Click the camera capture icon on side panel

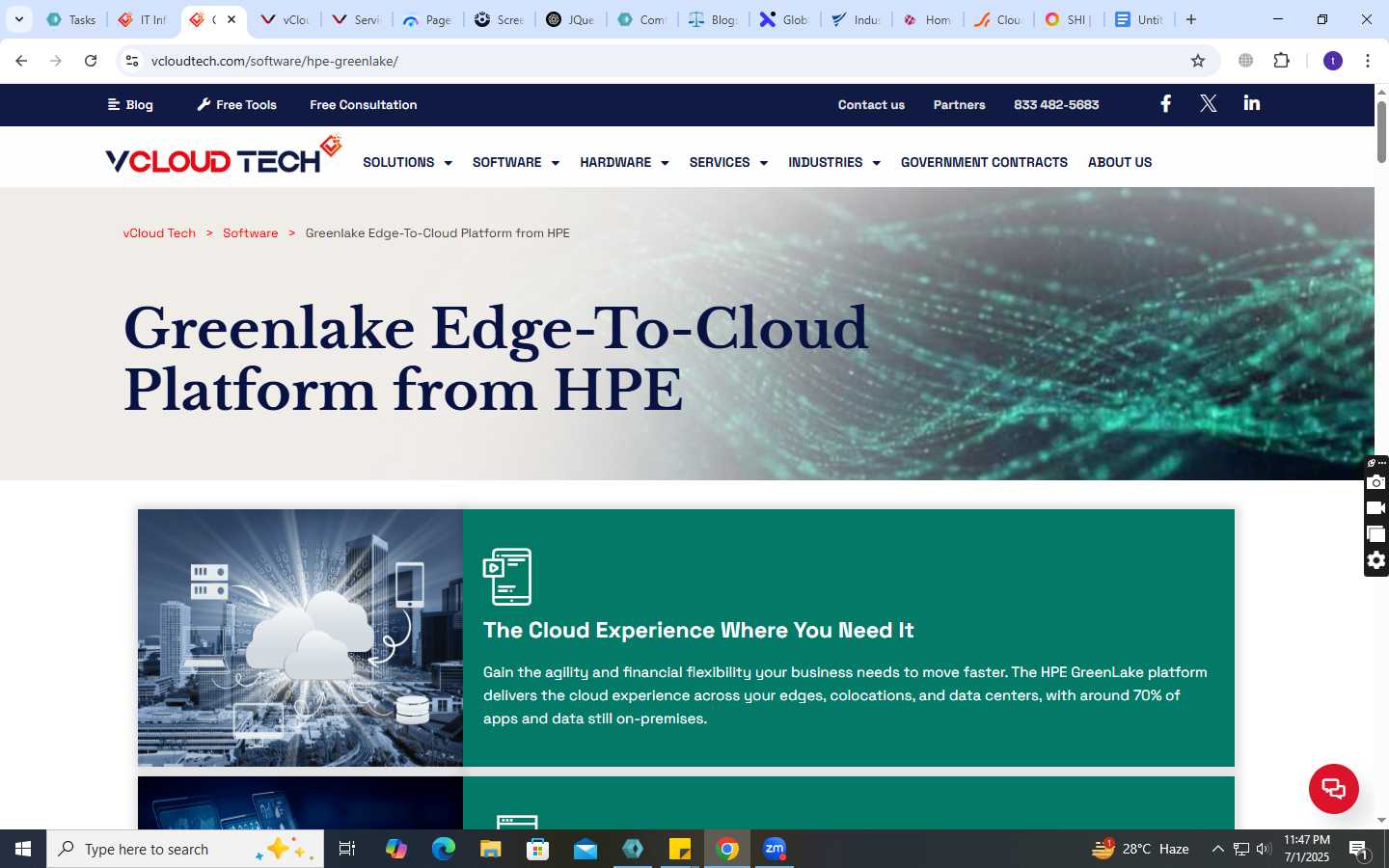pyautogui.click(x=1376, y=482)
